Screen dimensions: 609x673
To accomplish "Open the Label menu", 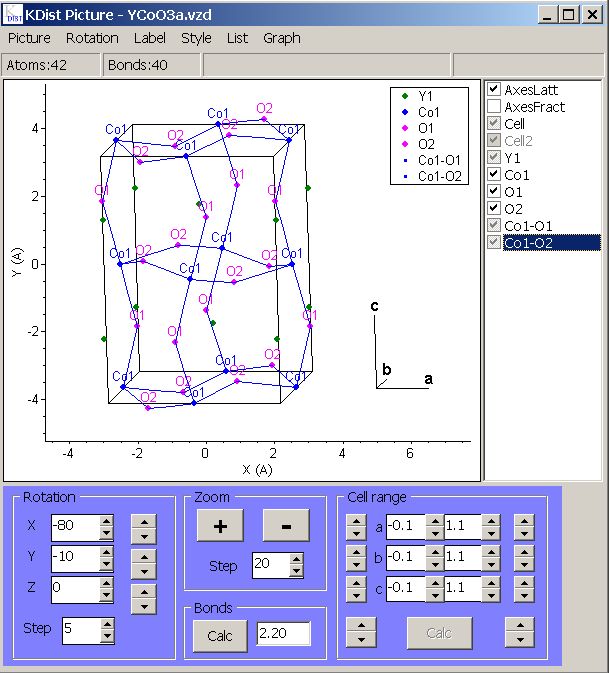I will [x=149, y=38].
